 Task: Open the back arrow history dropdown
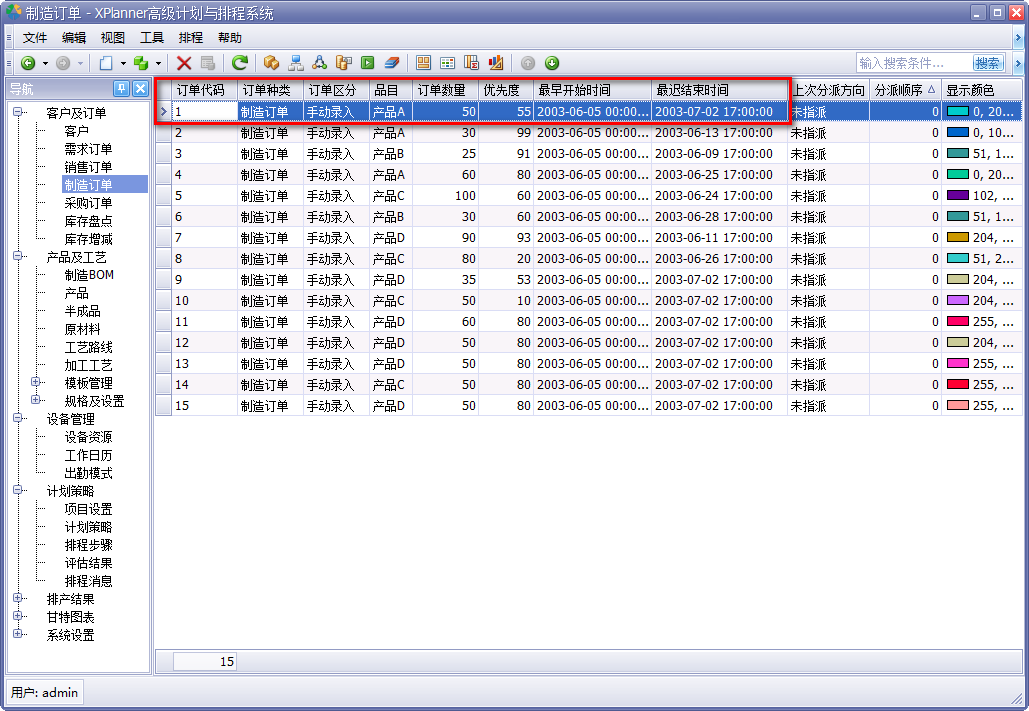(x=45, y=63)
